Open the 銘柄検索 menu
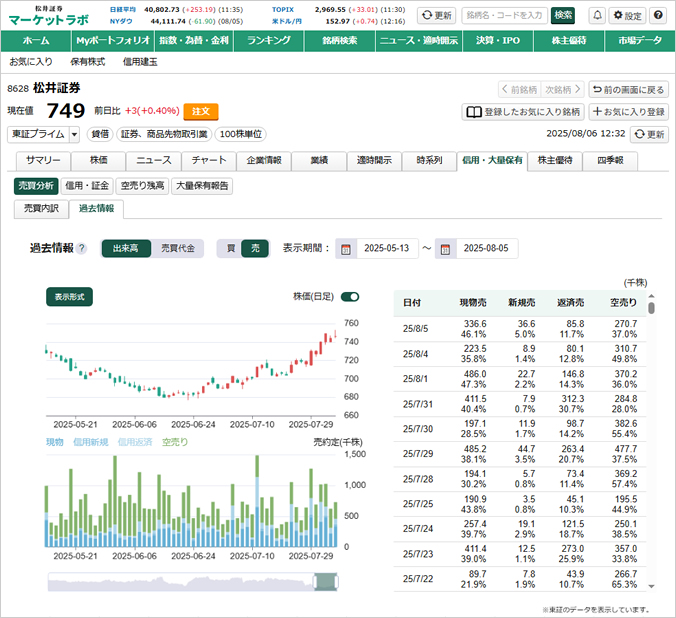The height and width of the screenshot is (618, 676). (x=340, y=41)
